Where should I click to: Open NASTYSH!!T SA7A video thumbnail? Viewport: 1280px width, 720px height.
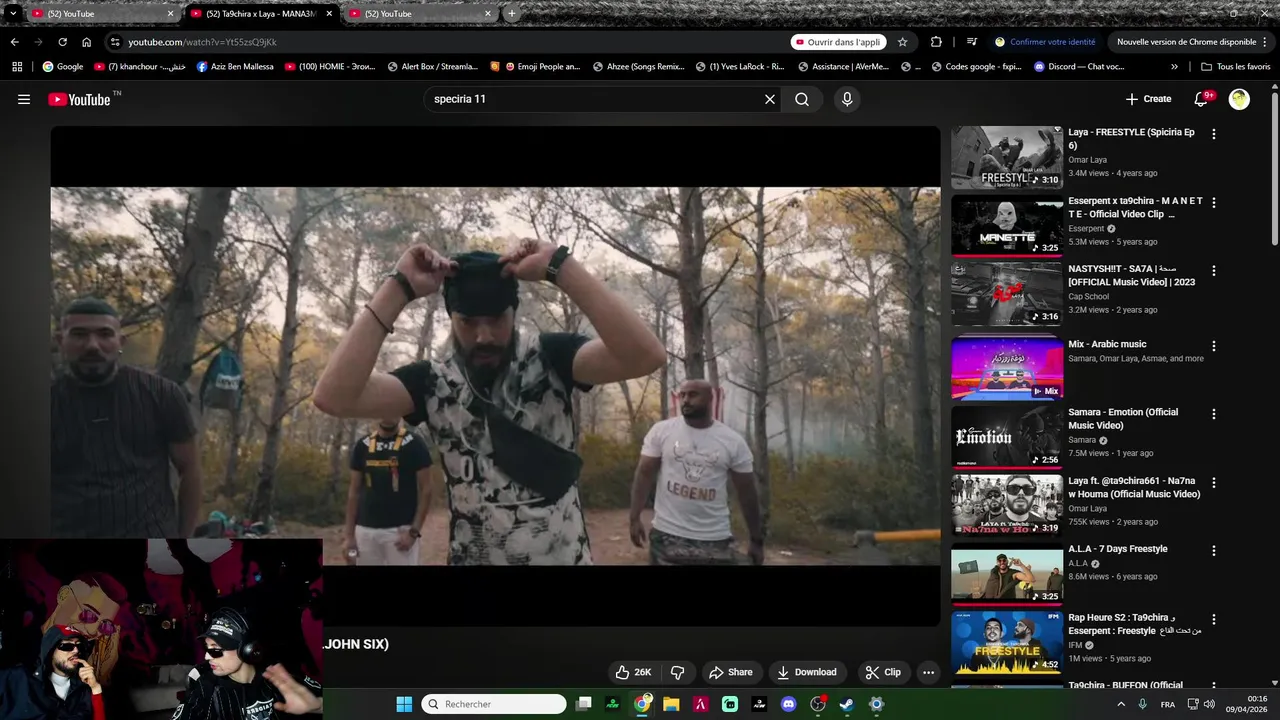point(1007,294)
